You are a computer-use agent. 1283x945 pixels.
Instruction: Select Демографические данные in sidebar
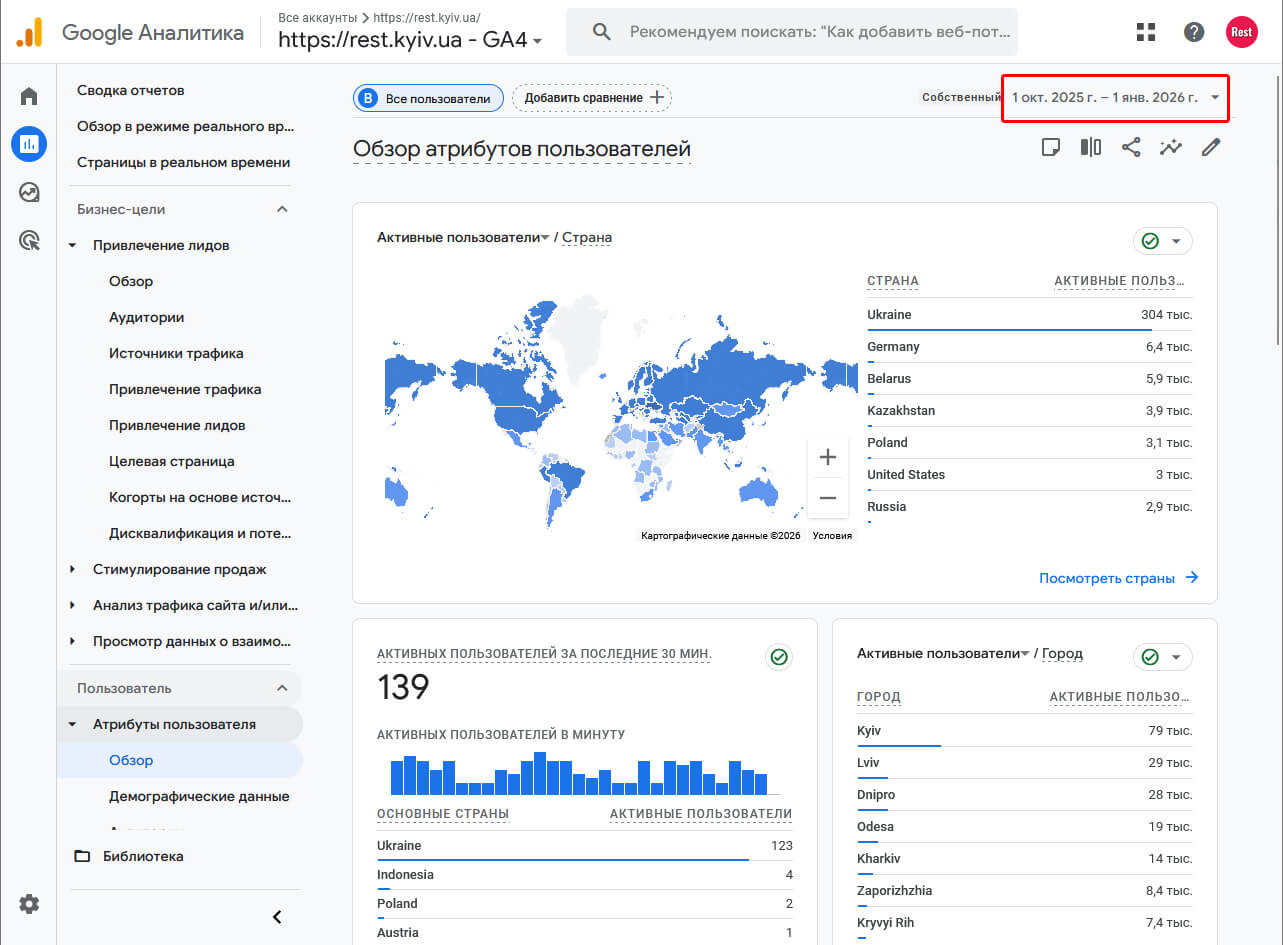[x=199, y=796]
